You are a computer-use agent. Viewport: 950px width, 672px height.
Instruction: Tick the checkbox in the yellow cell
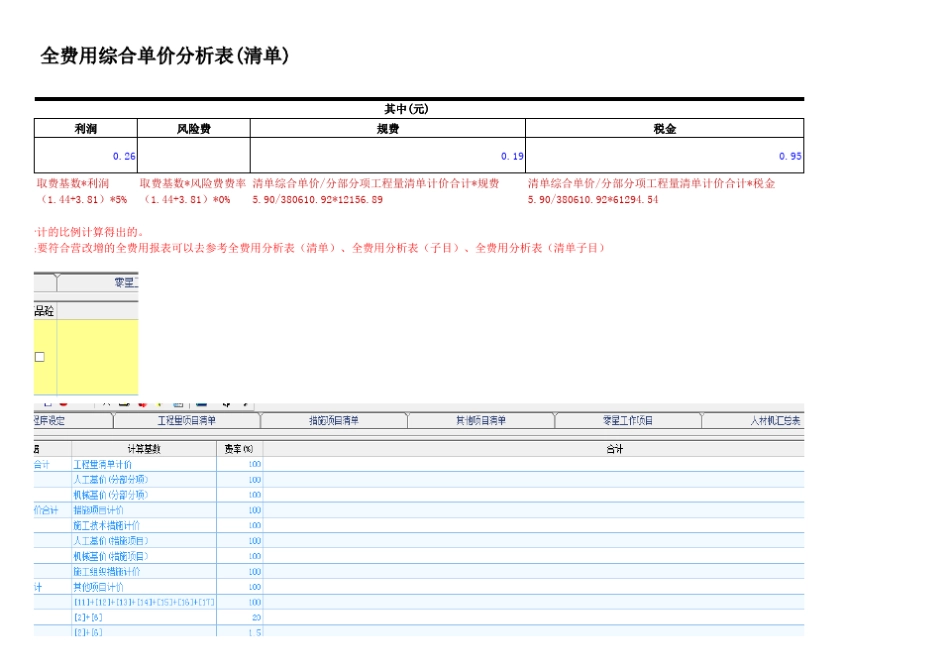(40, 357)
